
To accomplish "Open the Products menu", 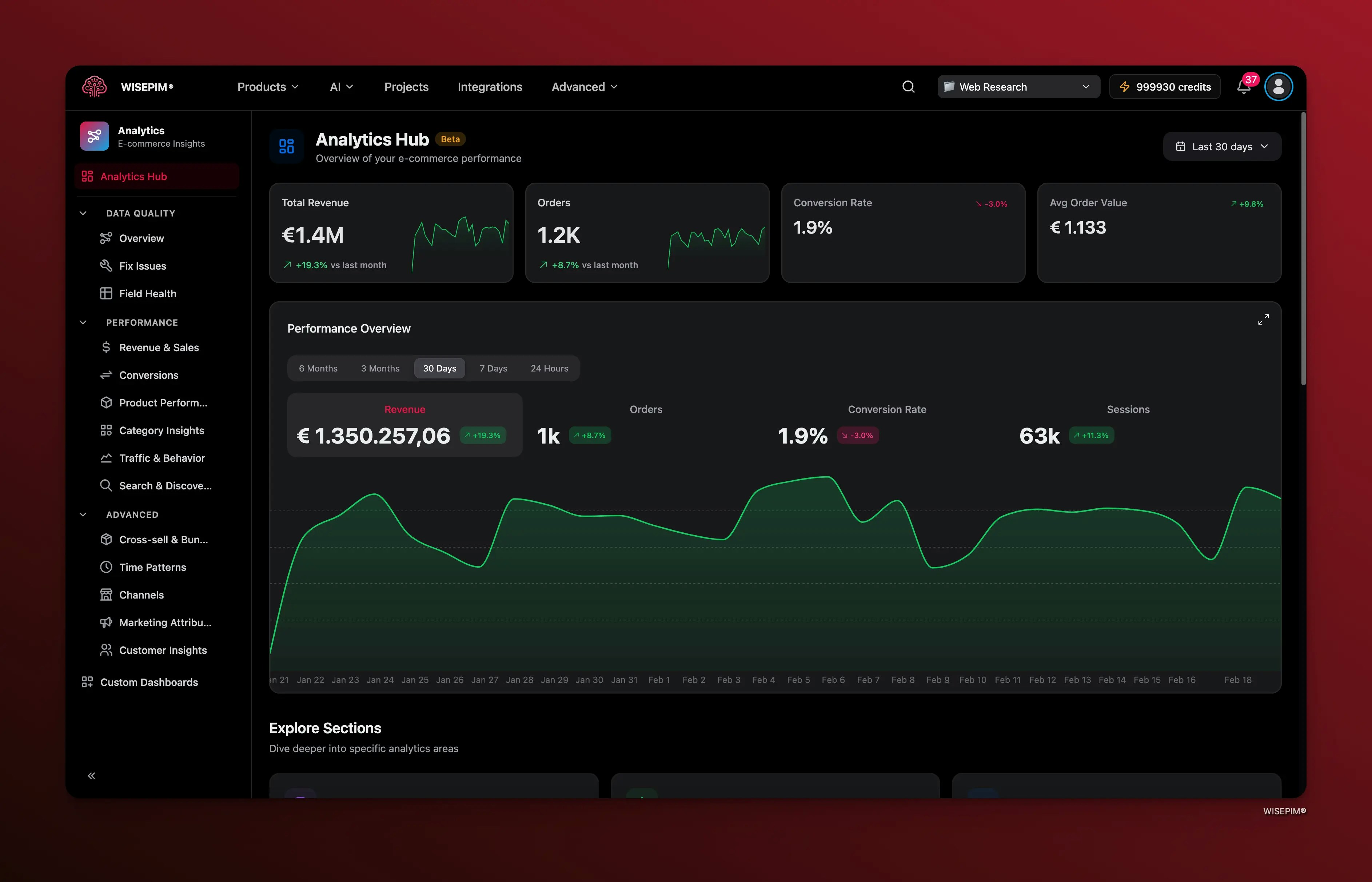I will [x=267, y=87].
